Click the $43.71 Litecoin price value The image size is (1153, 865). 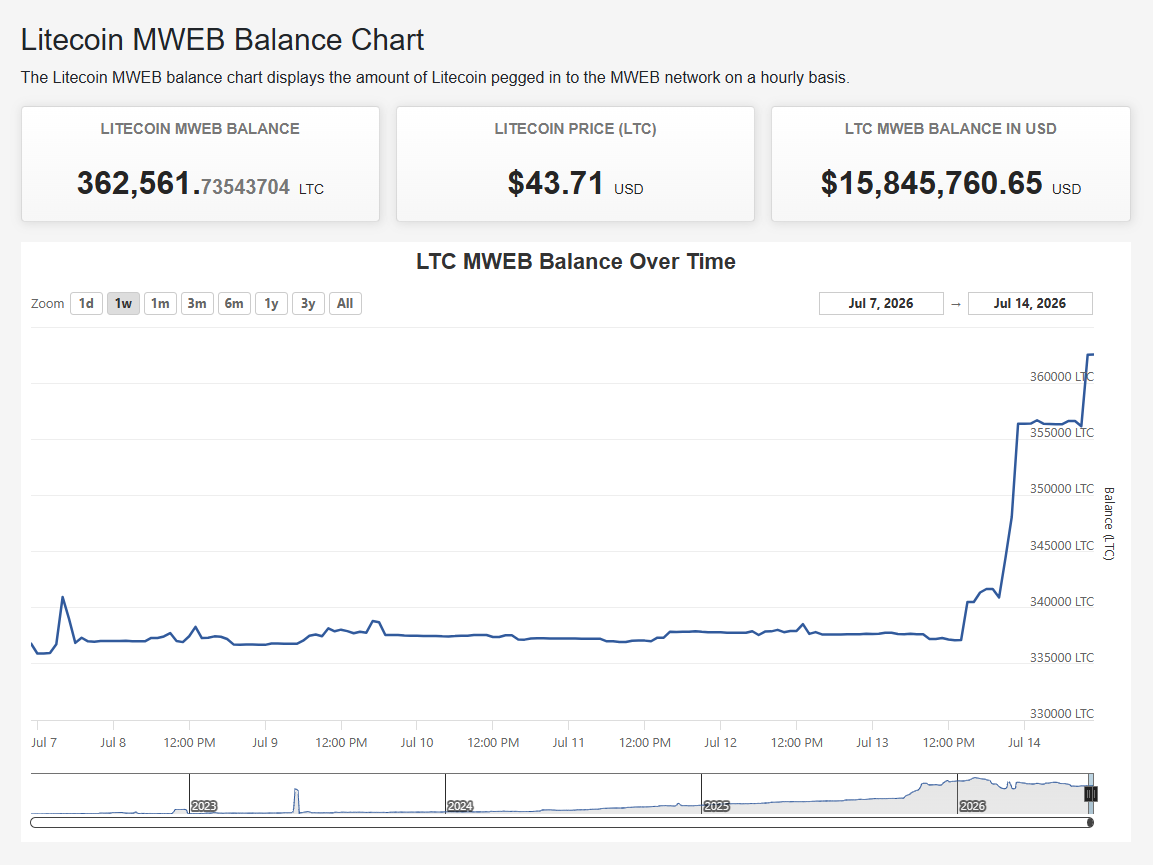pyautogui.click(x=575, y=183)
